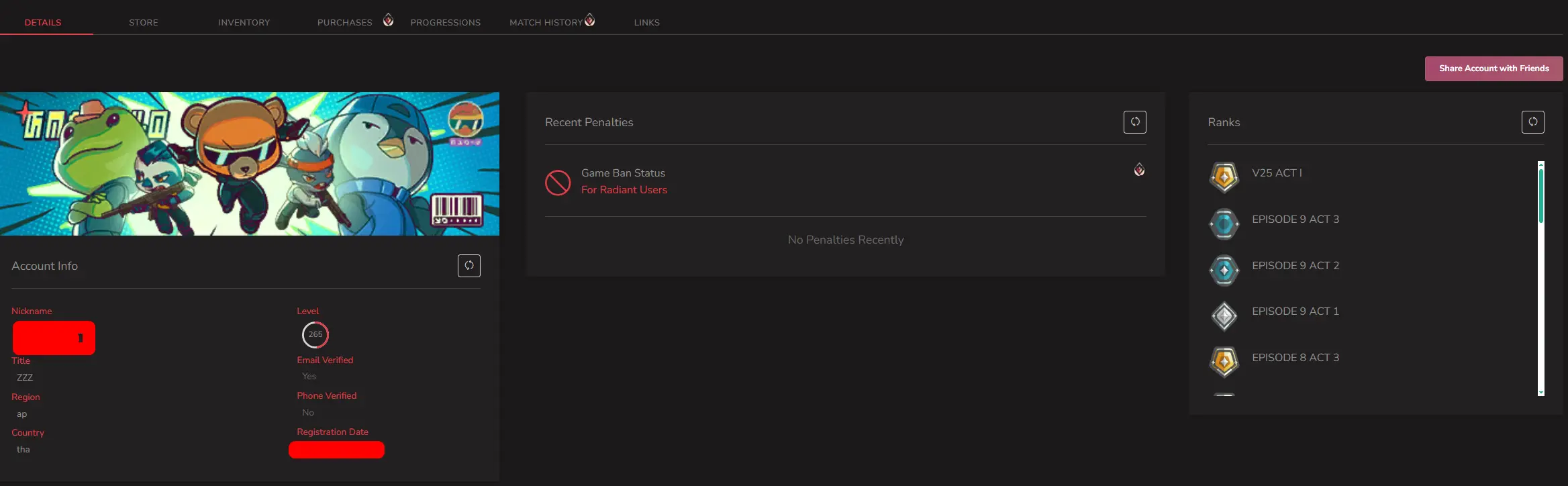
Task: Click the Episode 8 Act 3 rank badge
Action: point(1224,362)
